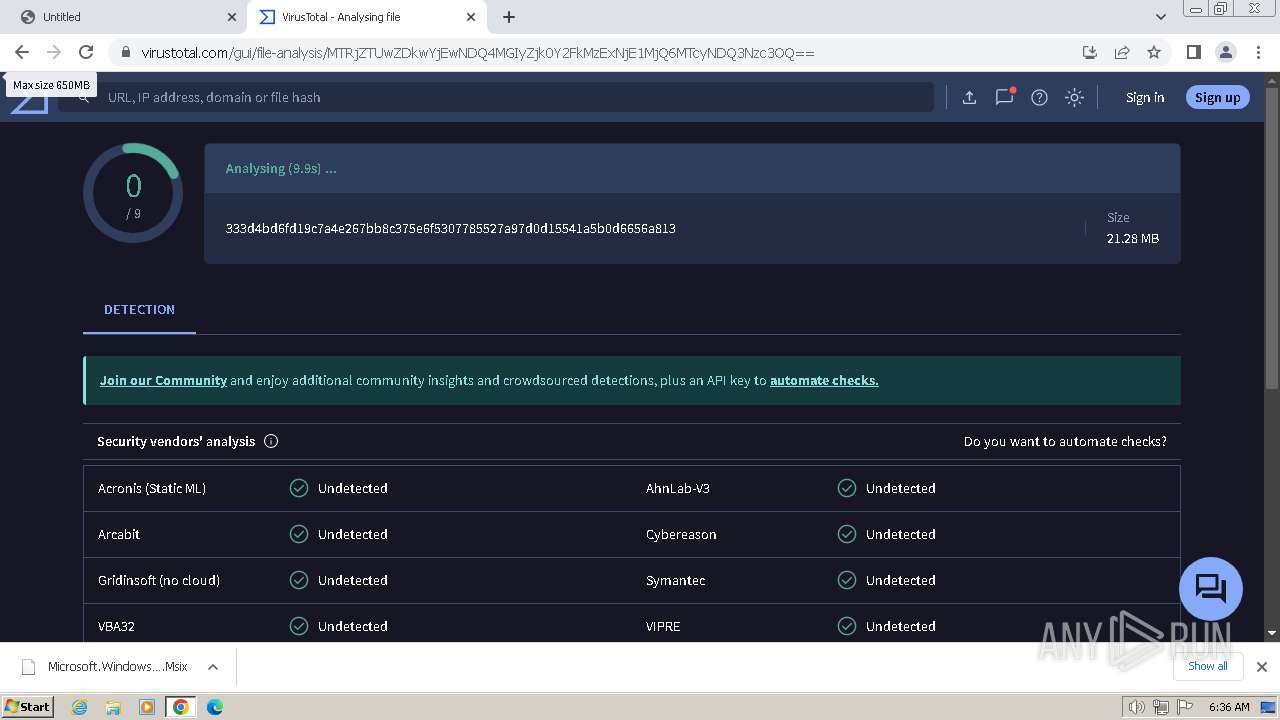Click info icon beside Security vendors' analysis
The image size is (1280, 720).
pos(271,441)
